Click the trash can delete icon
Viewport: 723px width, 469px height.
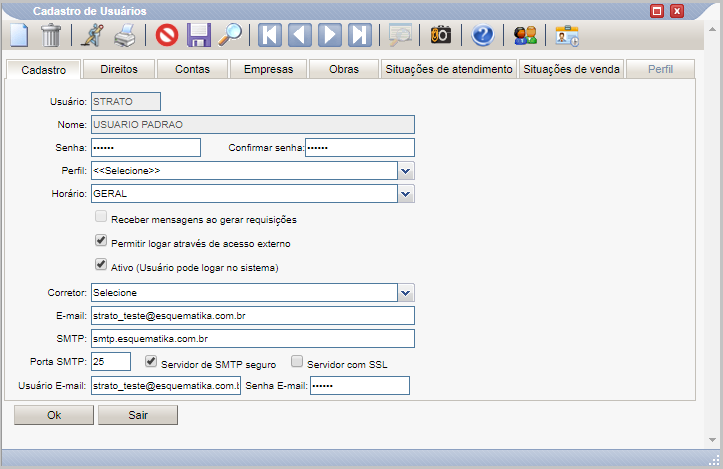[x=51, y=35]
